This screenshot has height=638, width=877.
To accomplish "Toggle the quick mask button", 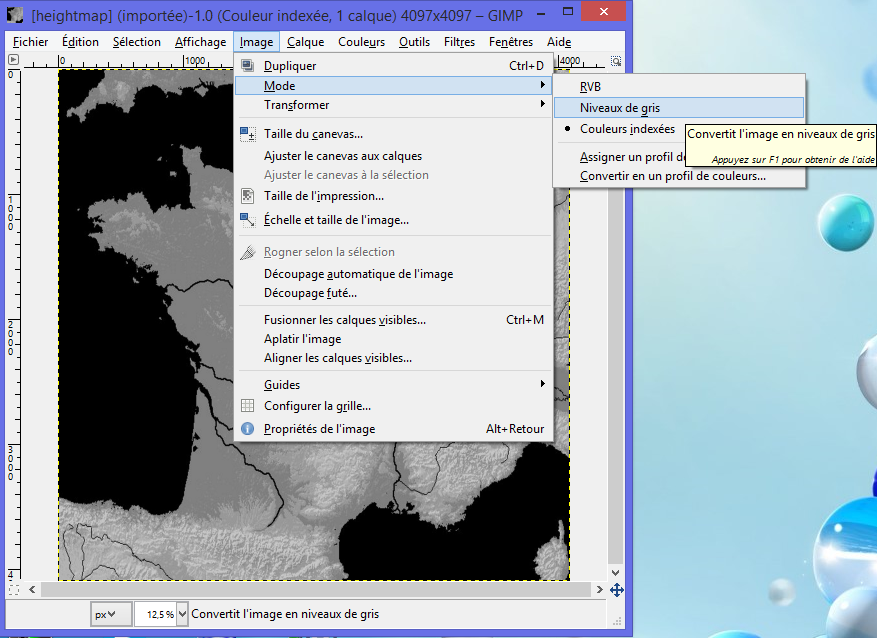I will tap(15, 590).
